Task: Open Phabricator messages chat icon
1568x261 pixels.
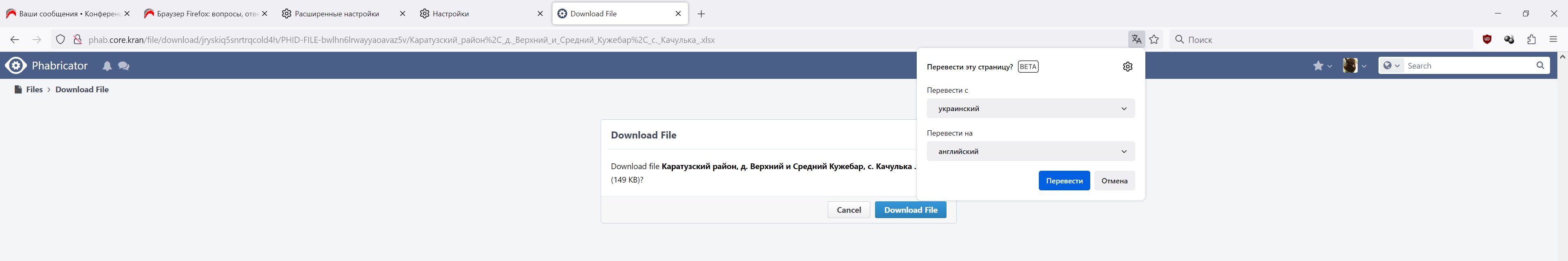Action: (124, 66)
